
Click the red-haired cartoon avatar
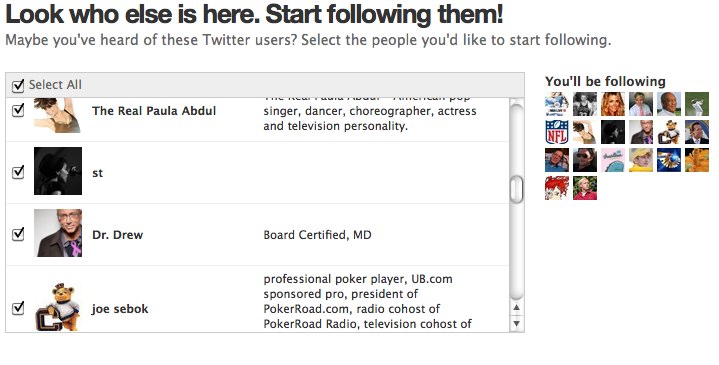pos(557,188)
